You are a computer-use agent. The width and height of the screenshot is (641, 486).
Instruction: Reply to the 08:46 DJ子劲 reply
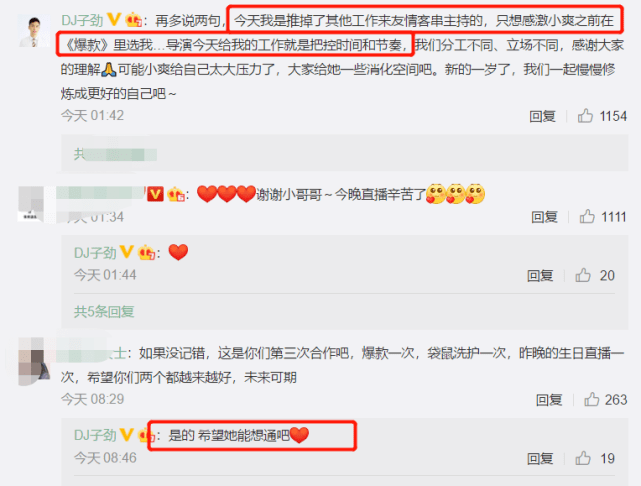[540, 458]
